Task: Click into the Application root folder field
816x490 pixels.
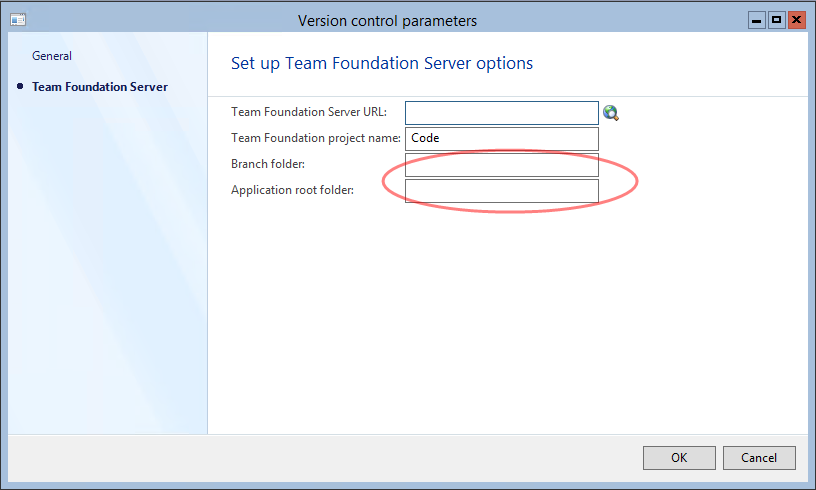Action: tap(501, 191)
